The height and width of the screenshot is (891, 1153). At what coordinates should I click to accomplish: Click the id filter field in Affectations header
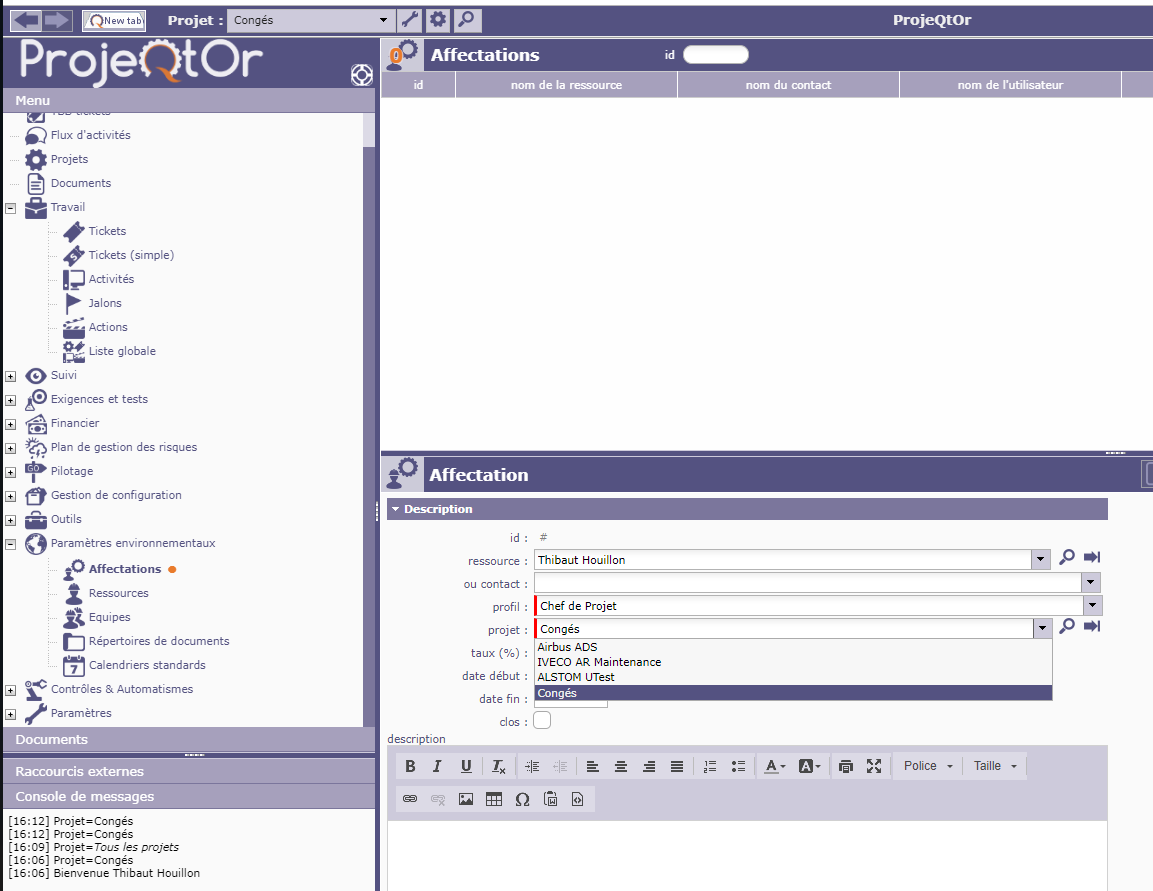click(715, 55)
